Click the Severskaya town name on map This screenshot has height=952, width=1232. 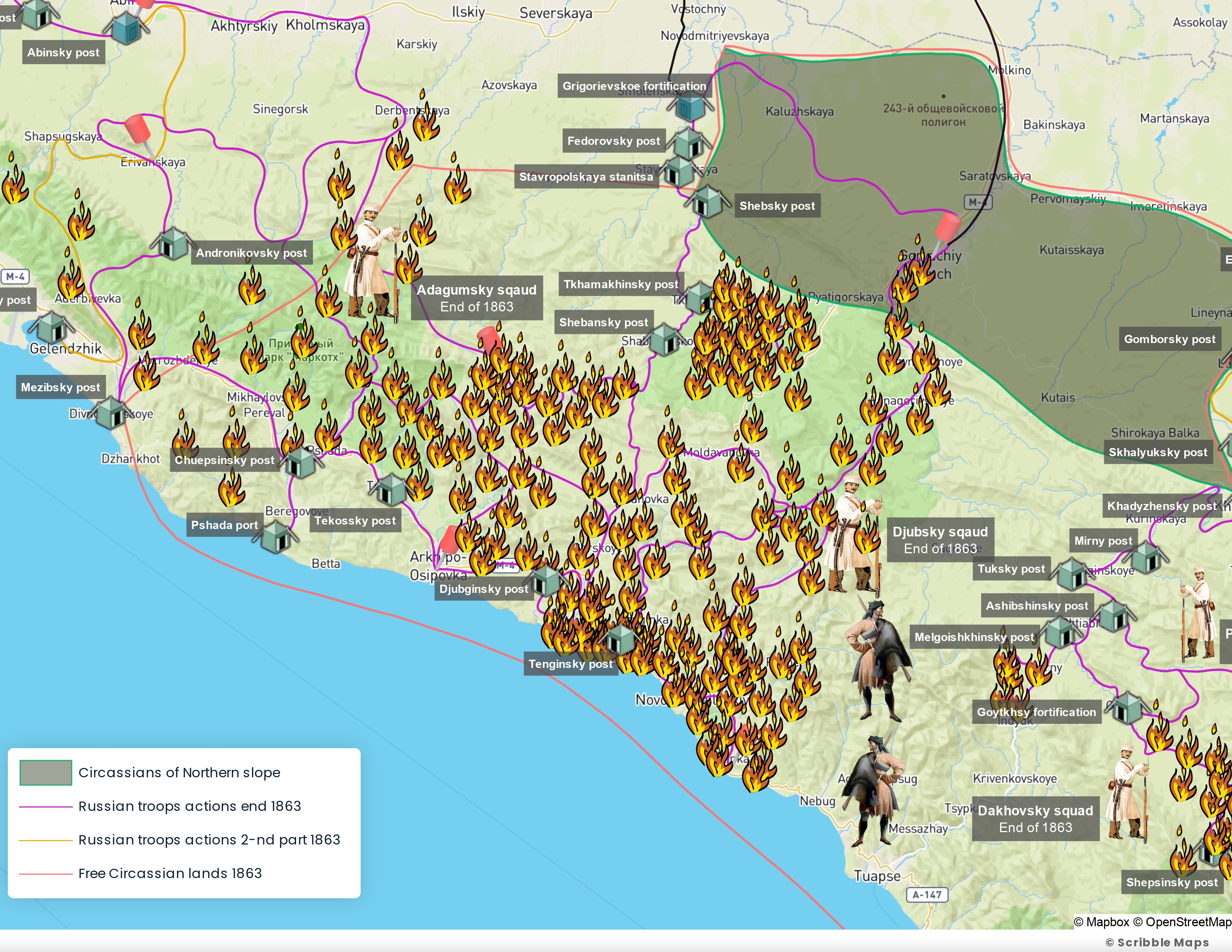556,13
